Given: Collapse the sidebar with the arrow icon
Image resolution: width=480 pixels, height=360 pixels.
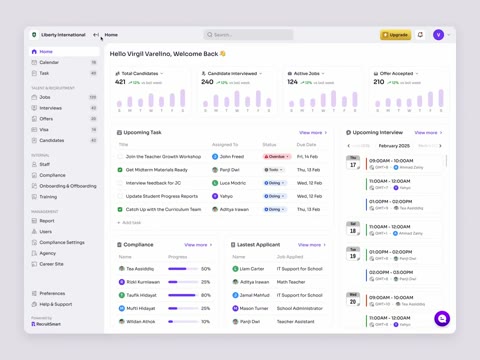Looking at the screenshot, I should click(x=96, y=35).
